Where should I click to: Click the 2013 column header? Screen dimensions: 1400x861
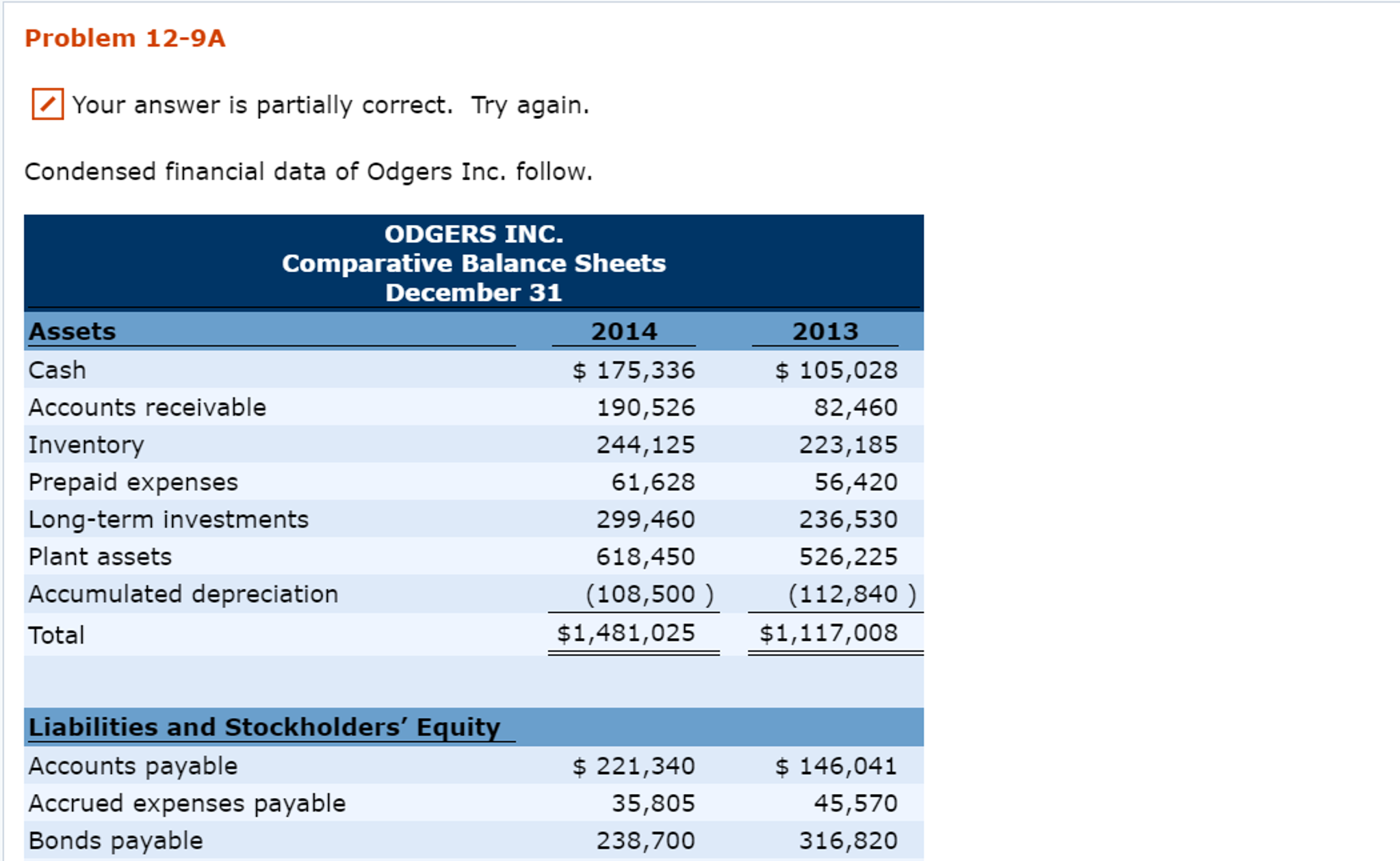click(x=825, y=332)
